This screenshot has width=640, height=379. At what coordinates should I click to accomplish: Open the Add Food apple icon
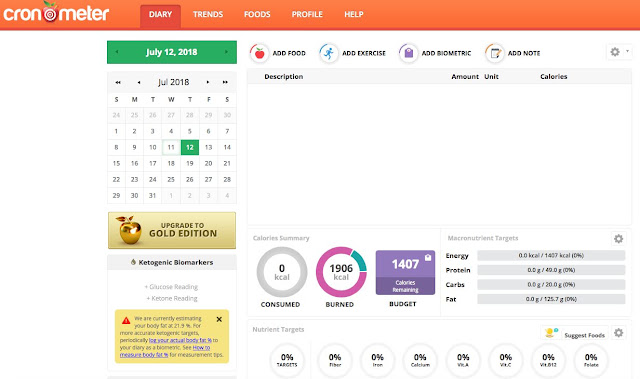pyautogui.click(x=259, y=53)
